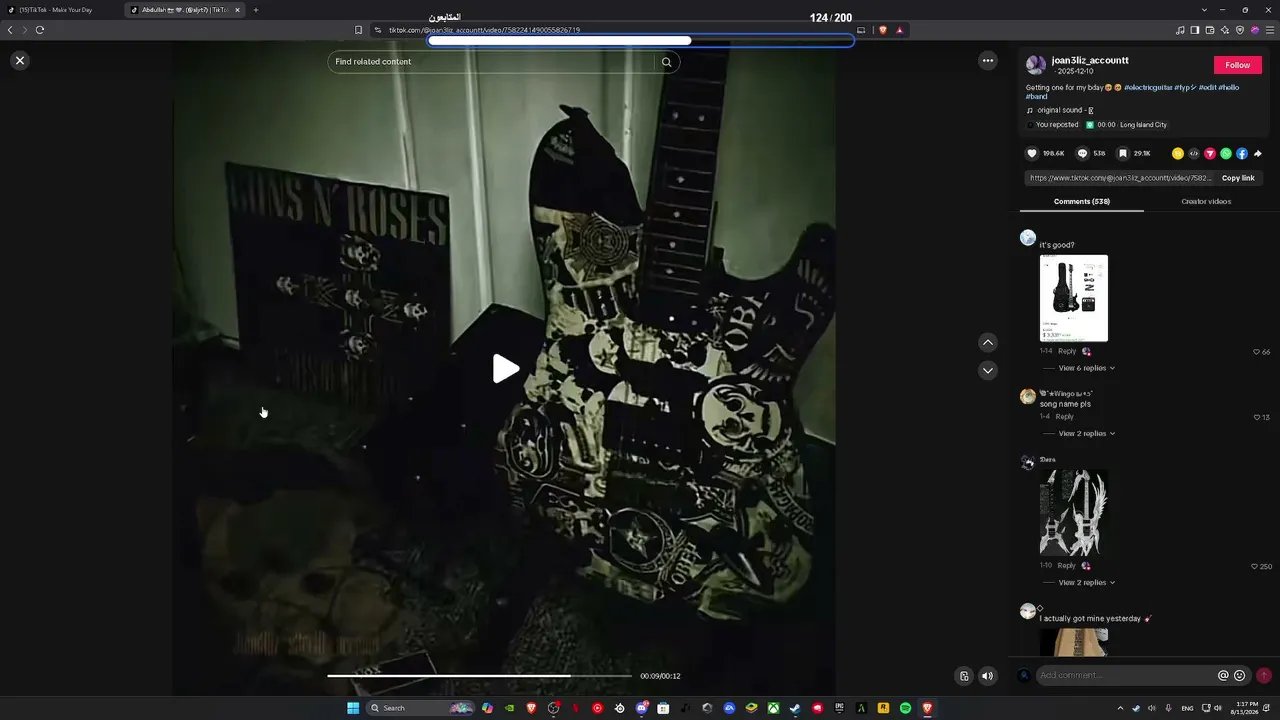
Task: Open the white guitar image in Dera's comment
Action: tap(1074, 513)
